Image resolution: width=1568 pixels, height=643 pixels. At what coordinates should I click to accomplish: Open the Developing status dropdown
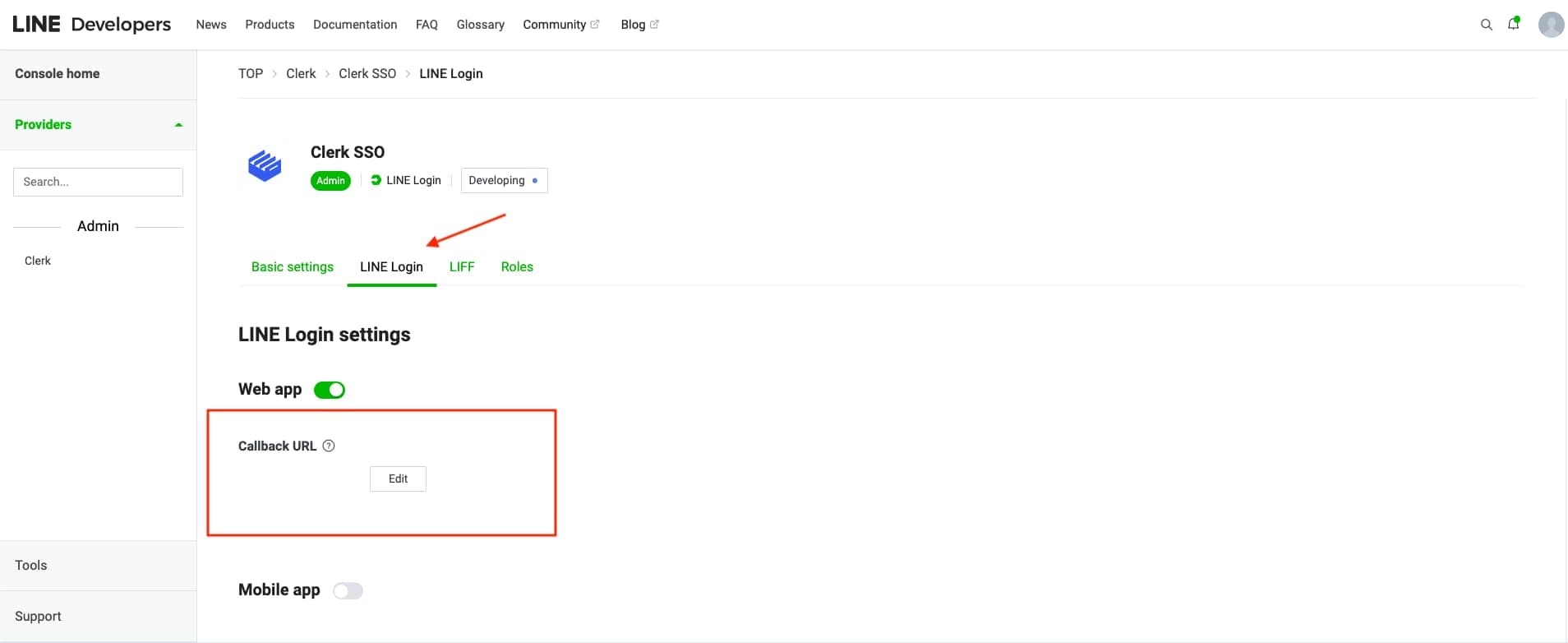tap(504, 180)
